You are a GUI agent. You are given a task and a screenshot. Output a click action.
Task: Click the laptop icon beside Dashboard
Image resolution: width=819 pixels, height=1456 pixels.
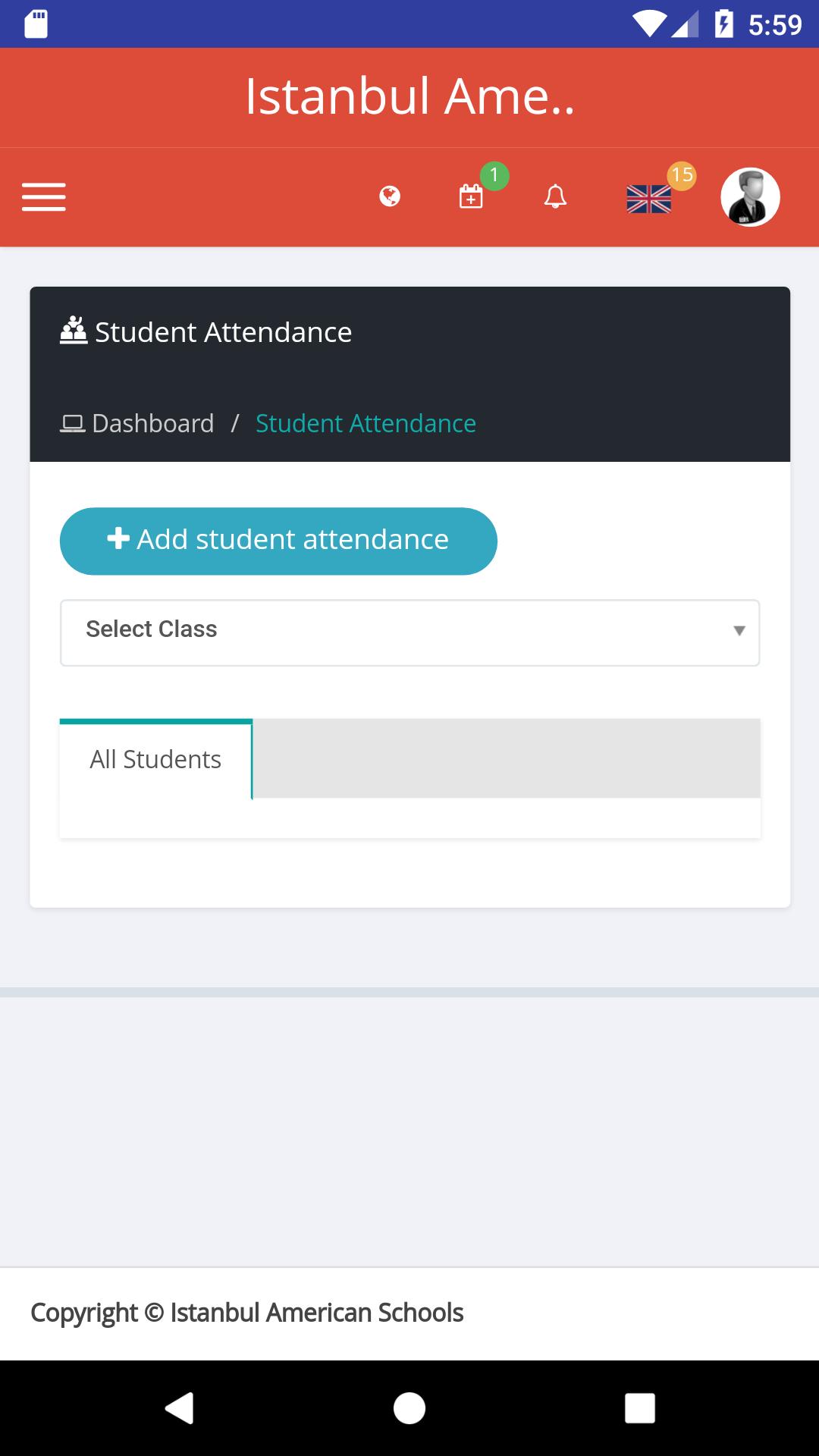(x=73, y=423)
